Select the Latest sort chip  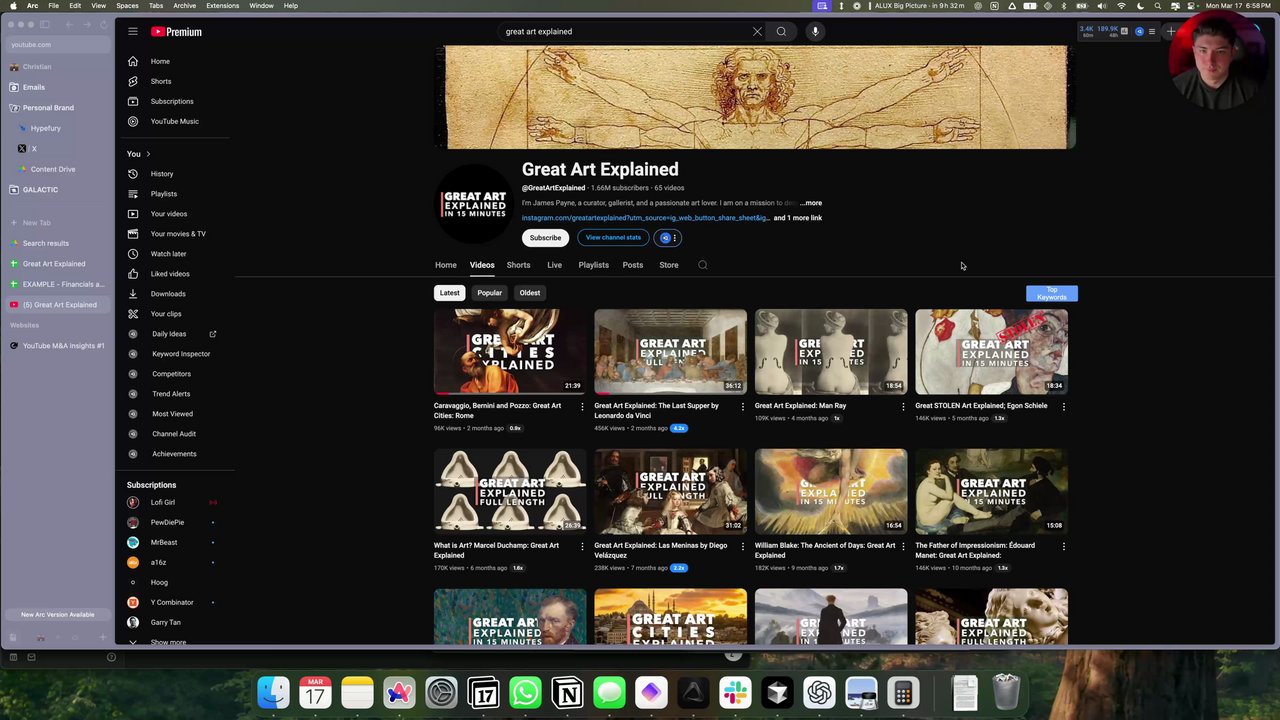(x=450, y=293)
